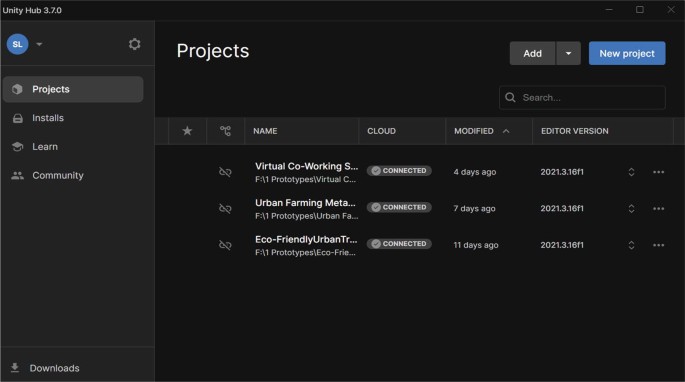Sort projects by CLOUD column

[381, 131]
